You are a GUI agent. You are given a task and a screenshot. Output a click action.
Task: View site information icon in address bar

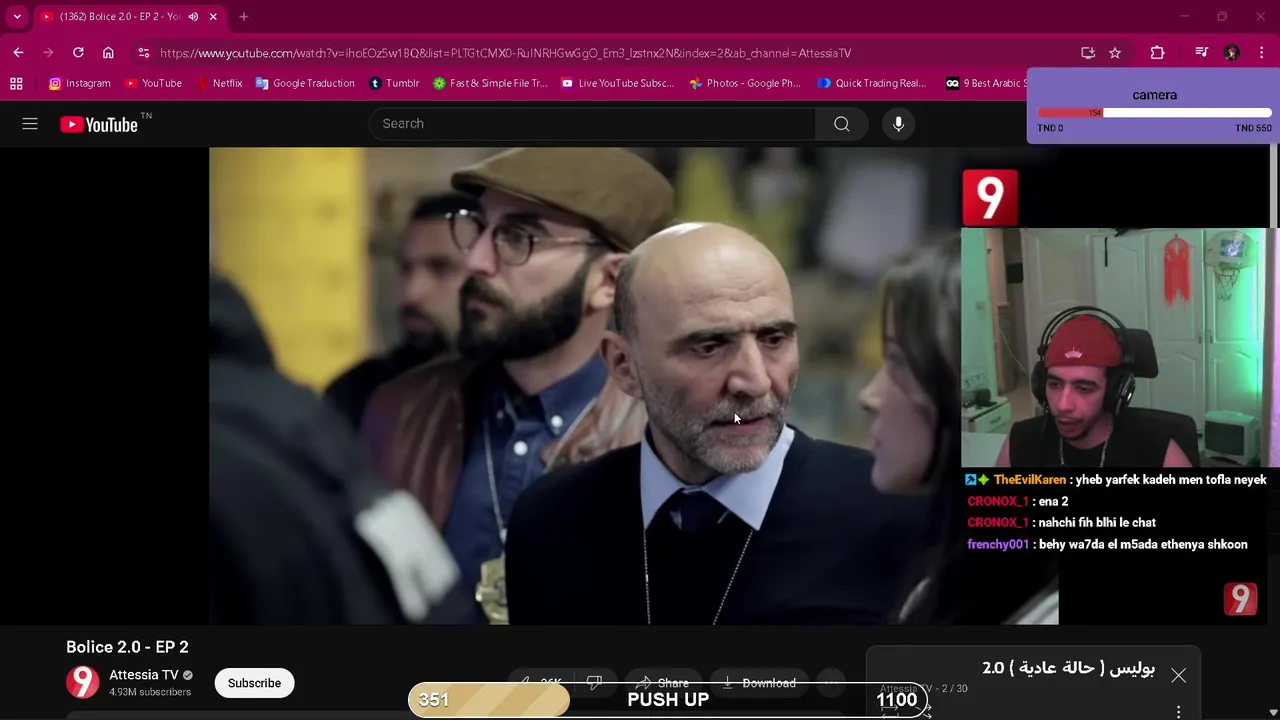click(x=144, y=53)
